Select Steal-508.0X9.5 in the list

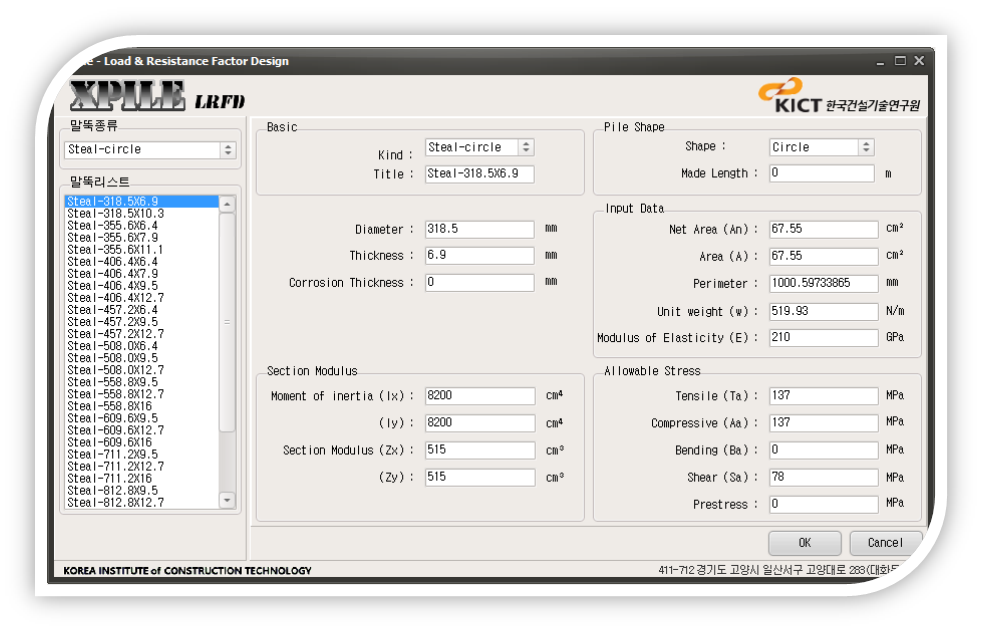[142, 358]
